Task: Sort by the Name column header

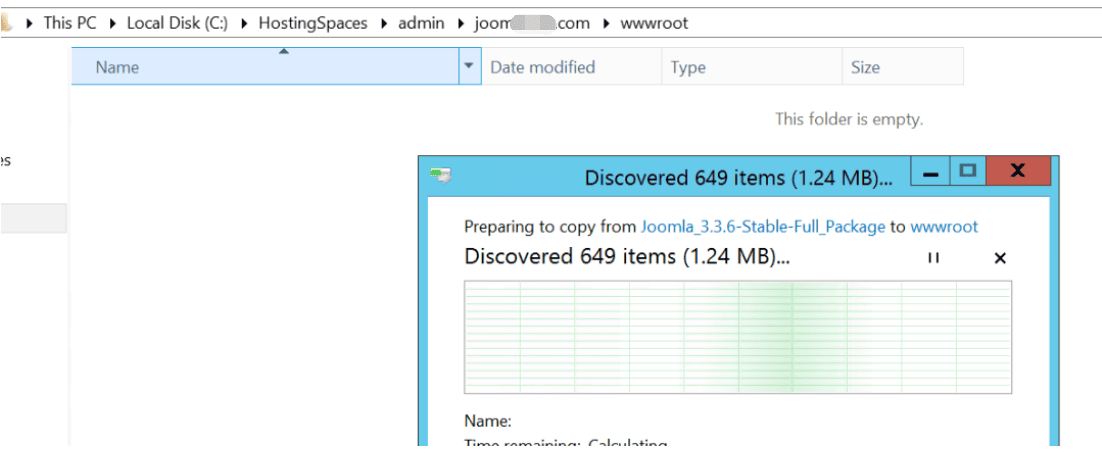Action: click(x=266, y=67)
